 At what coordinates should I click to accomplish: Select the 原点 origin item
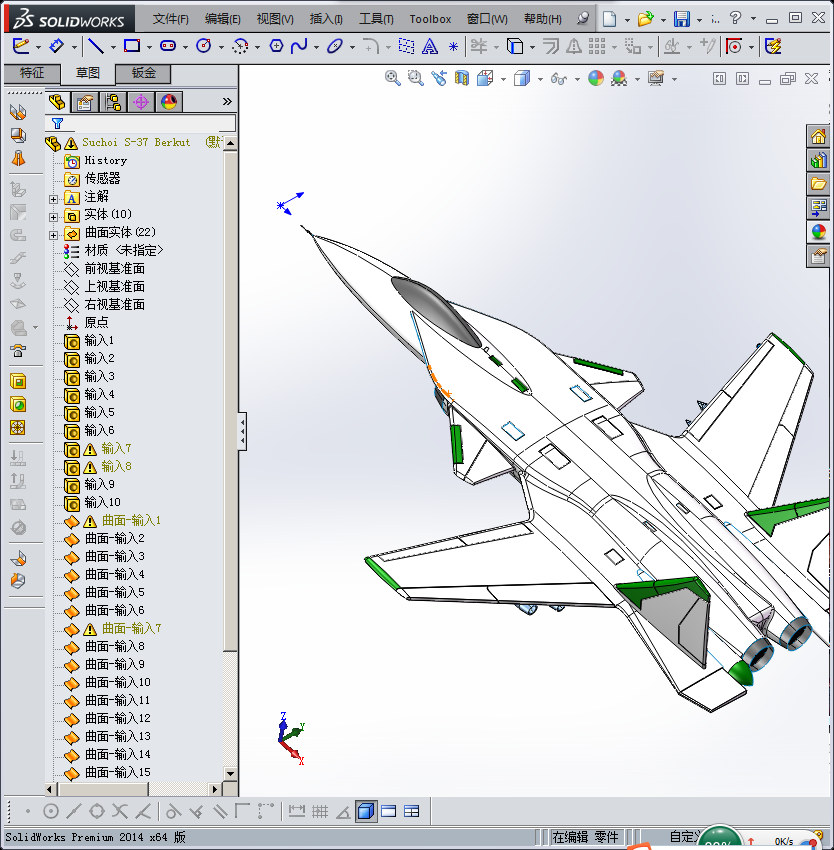[96, 323]
